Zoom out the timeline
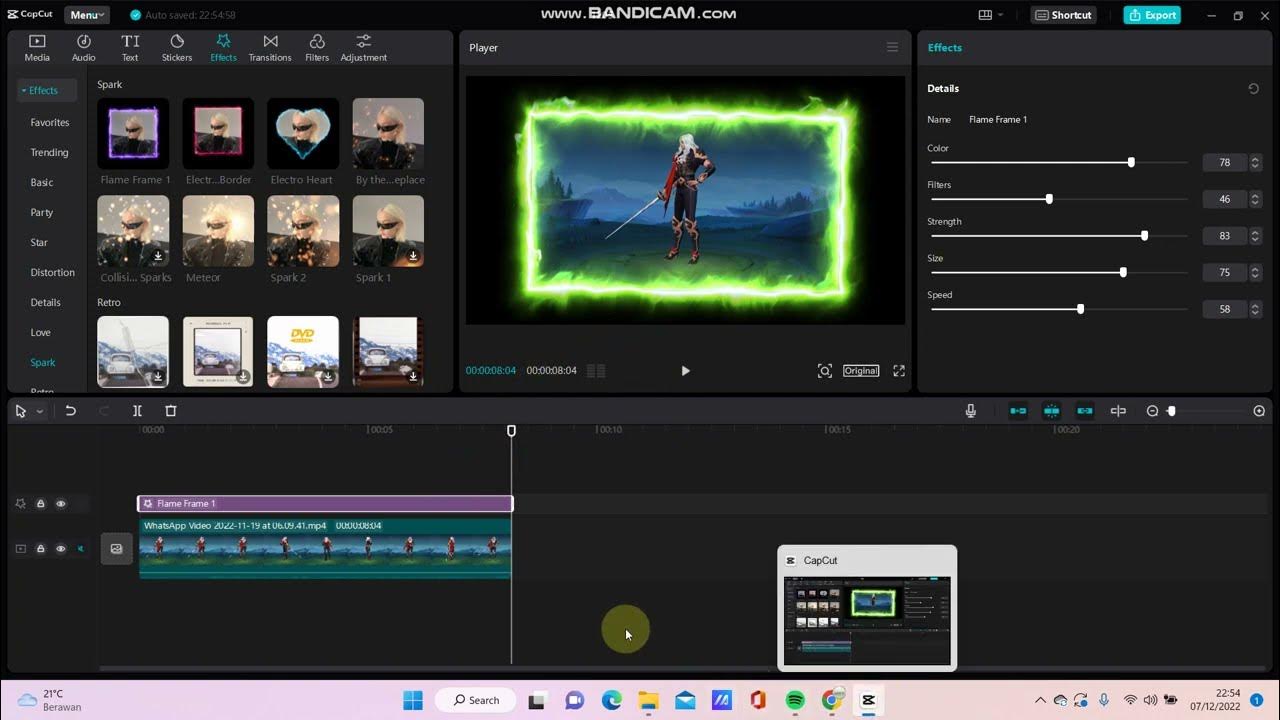 pos(1152,411)
